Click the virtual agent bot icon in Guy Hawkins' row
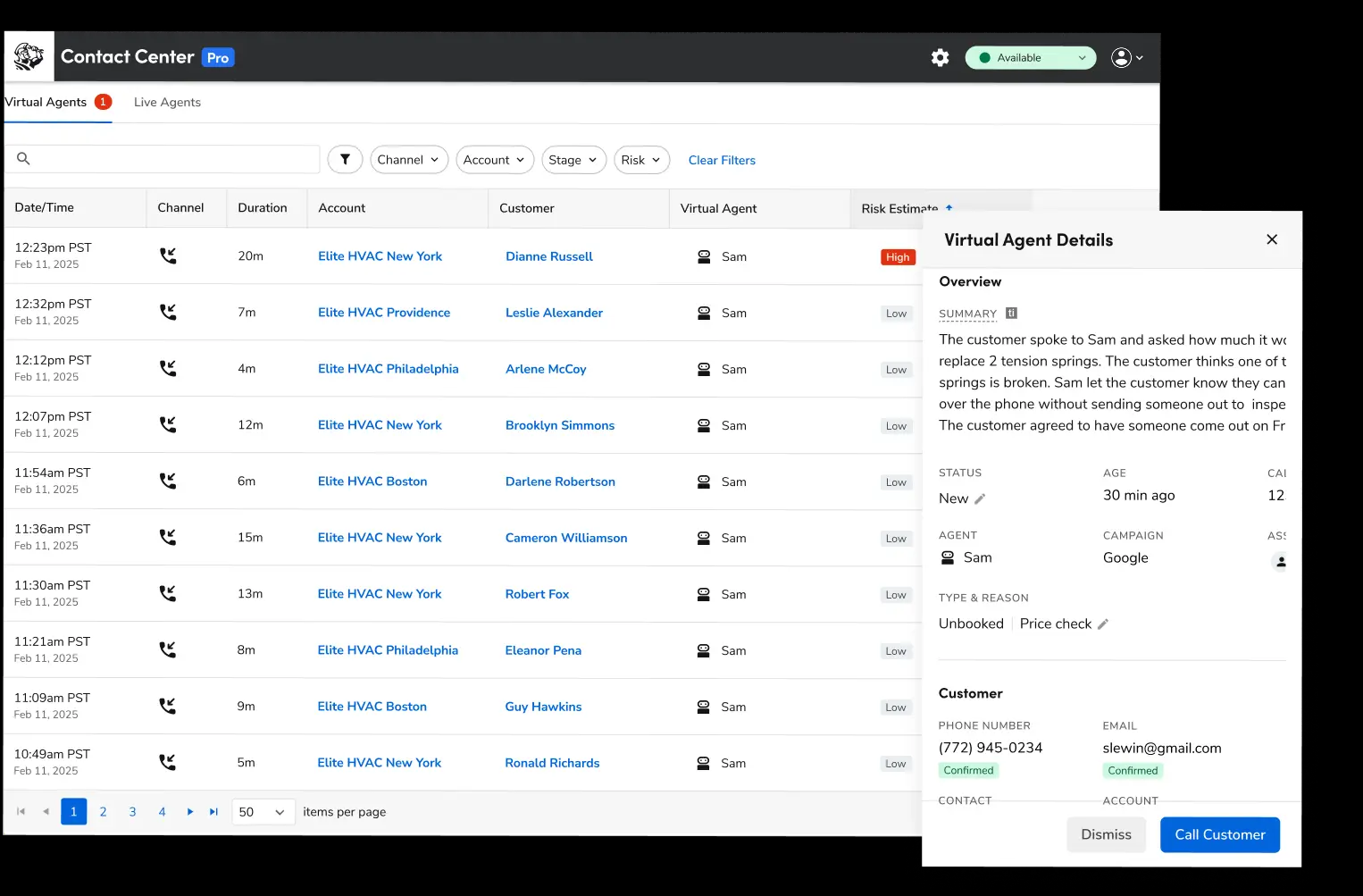The height and width of the screenshot is (896, 1363). tap(704, 707)
